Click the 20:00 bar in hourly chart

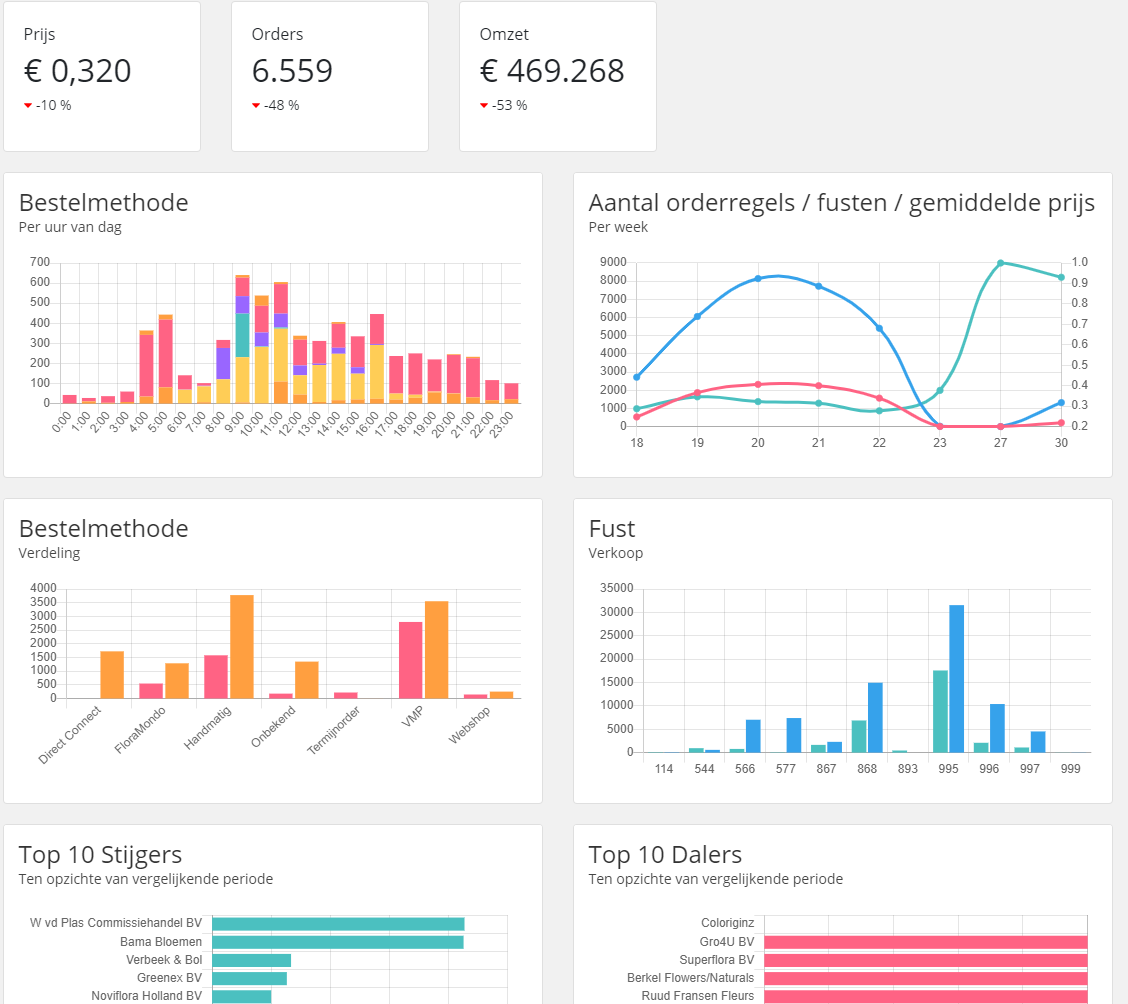coord(454,379)
